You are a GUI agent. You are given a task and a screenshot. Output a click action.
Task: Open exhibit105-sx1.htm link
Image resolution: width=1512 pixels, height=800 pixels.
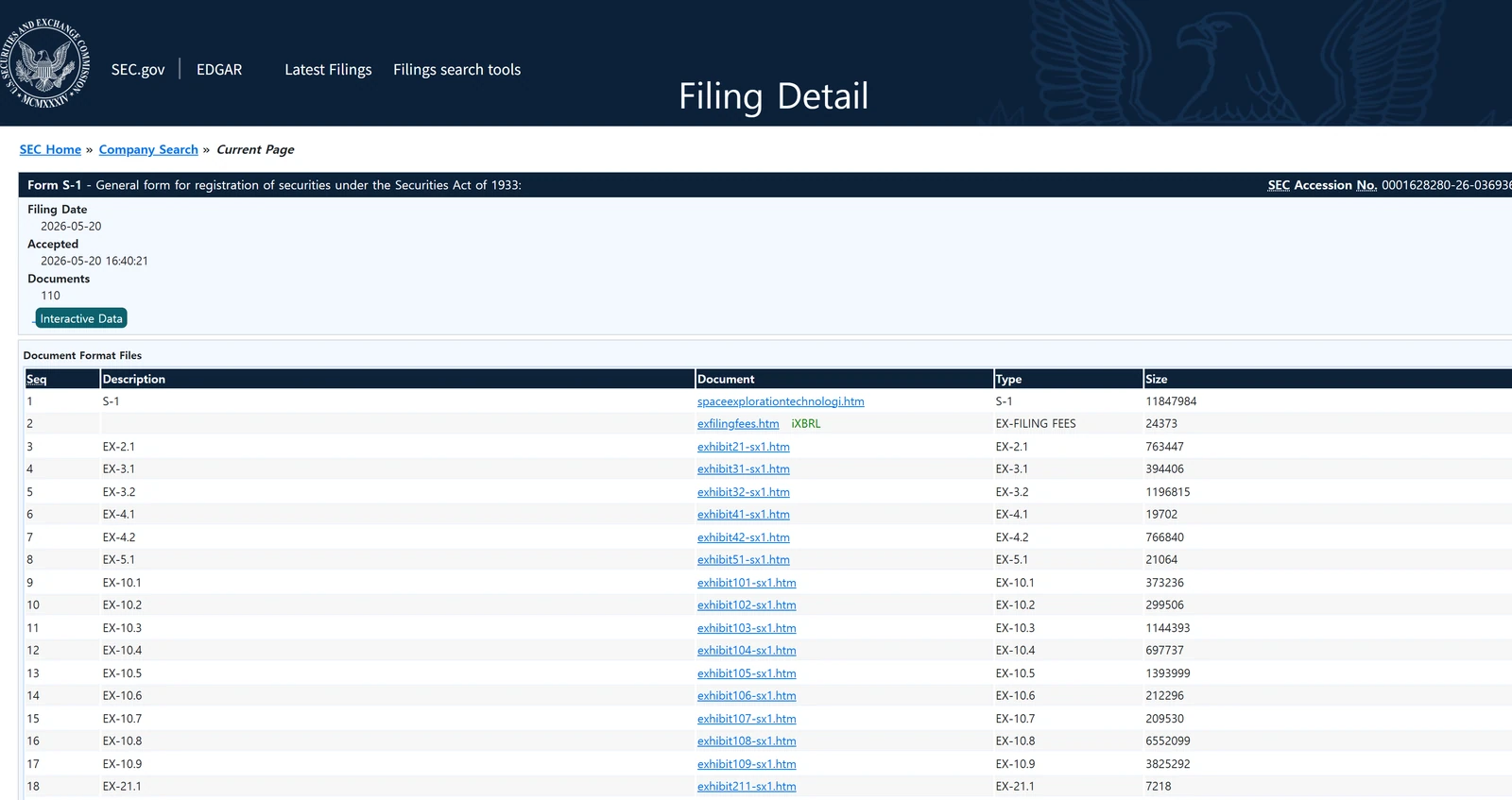click(747, 673)
